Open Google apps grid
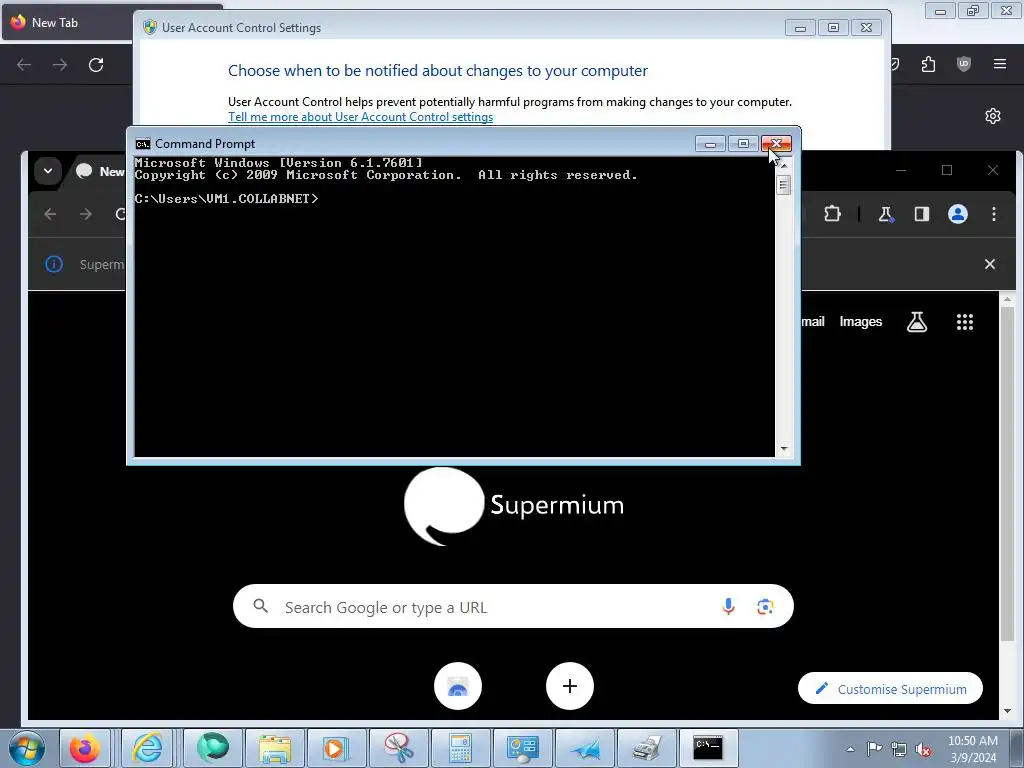Image resolution: width=1024 pixels, height=768 pixels. tap(965, 321)
